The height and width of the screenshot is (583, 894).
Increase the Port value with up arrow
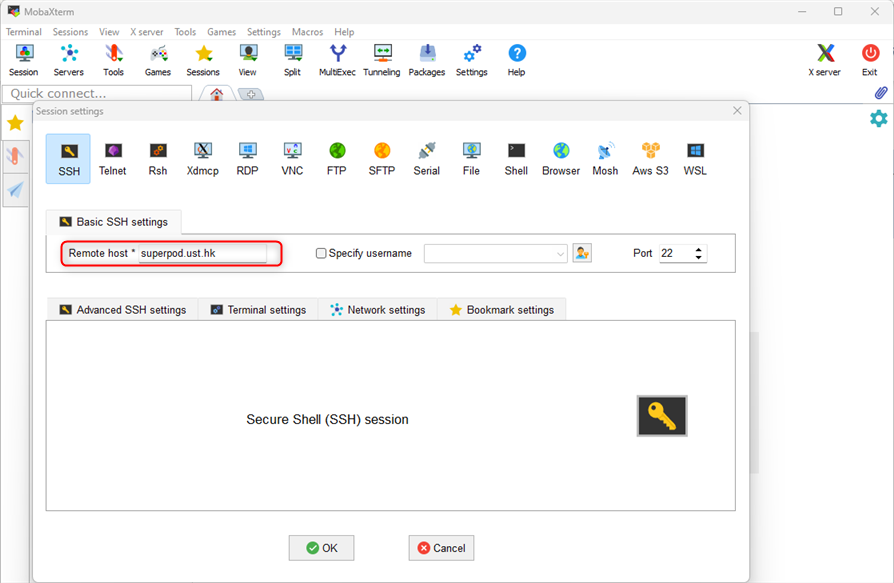coord(698,250)
